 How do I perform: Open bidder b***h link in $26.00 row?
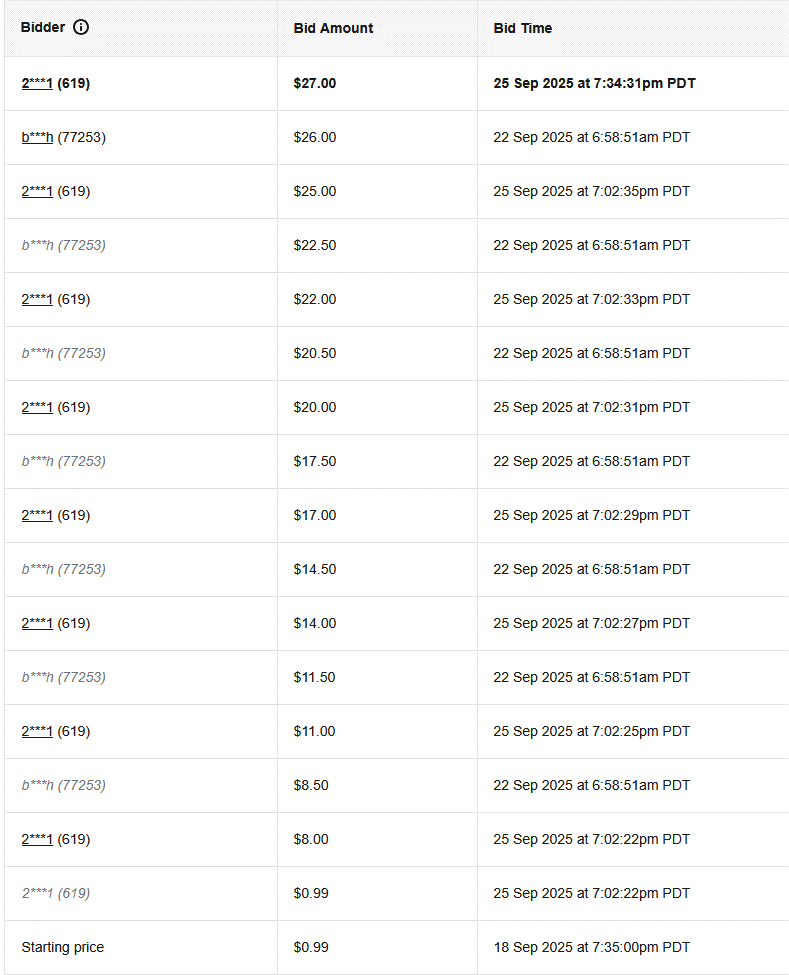click(x=37, y=138)
